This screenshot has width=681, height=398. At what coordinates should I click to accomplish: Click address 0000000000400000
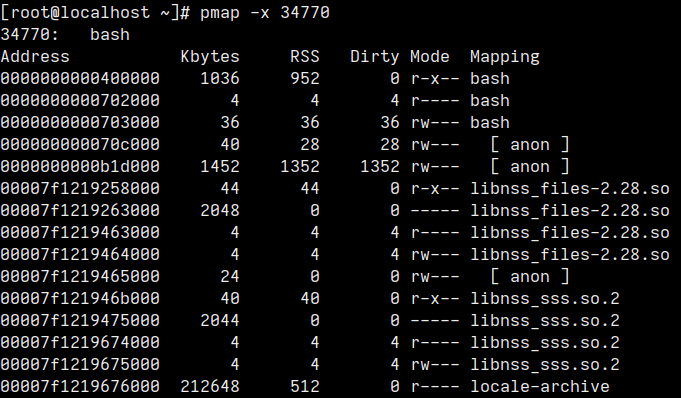click(x=80, y=79)
